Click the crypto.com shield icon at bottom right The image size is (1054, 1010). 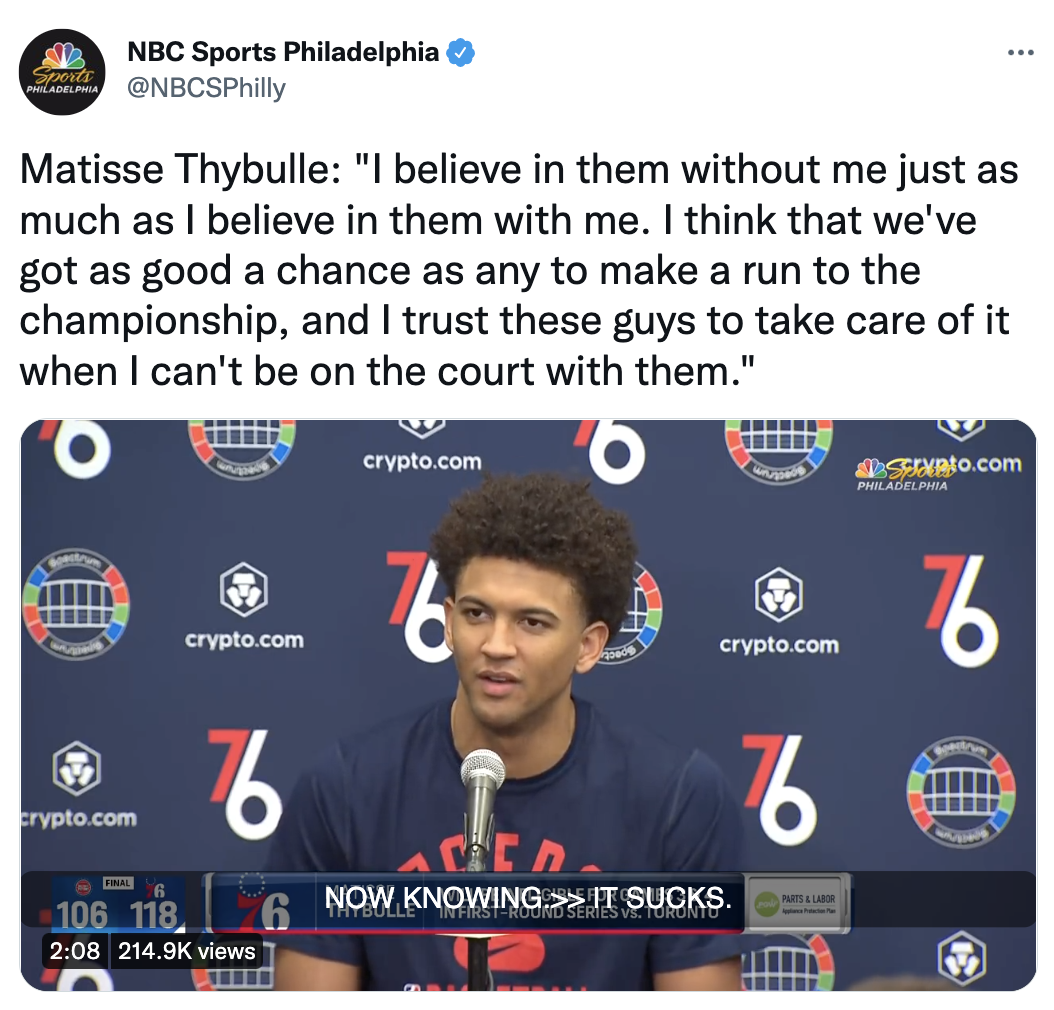[x=962, y=958]
